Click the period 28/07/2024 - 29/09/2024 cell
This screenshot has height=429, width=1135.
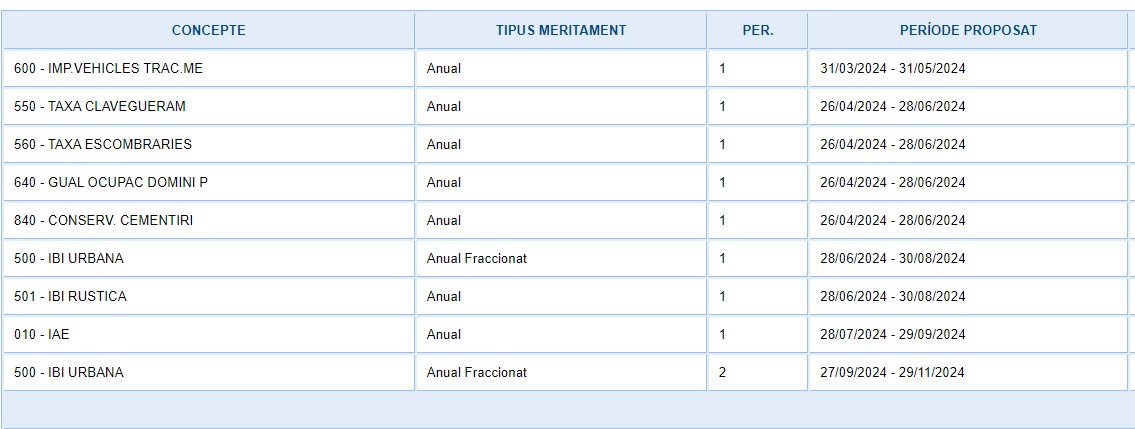point(892,335)
